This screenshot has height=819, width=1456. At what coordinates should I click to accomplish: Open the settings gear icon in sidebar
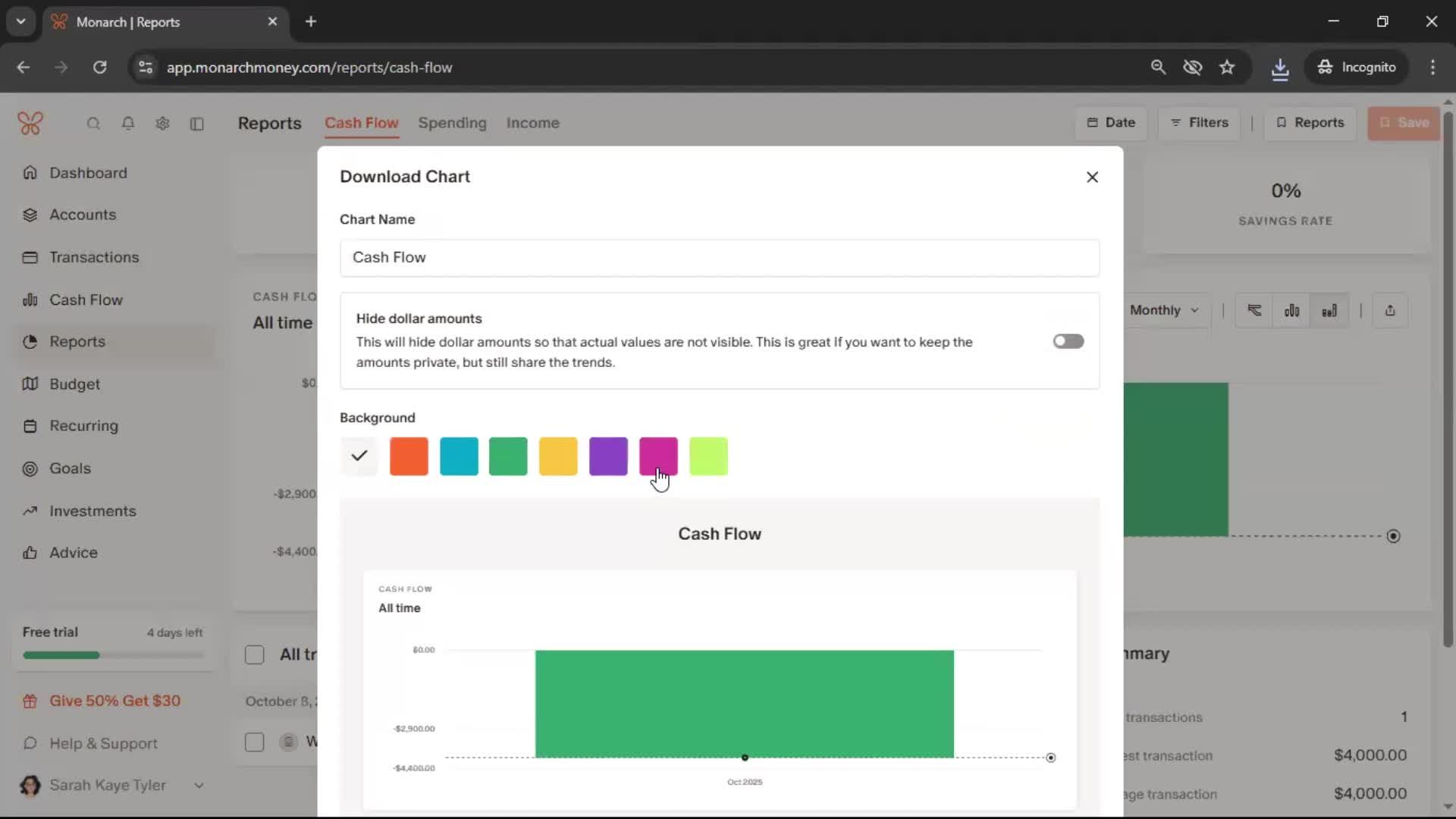click(x=162, y=124)
